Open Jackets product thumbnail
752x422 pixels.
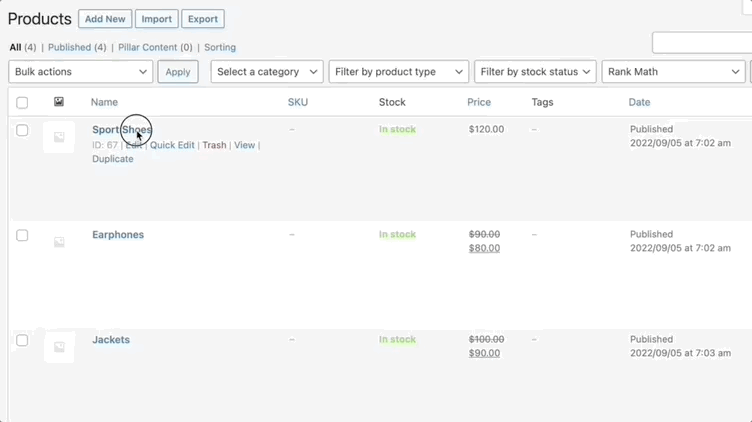point(59,347)
